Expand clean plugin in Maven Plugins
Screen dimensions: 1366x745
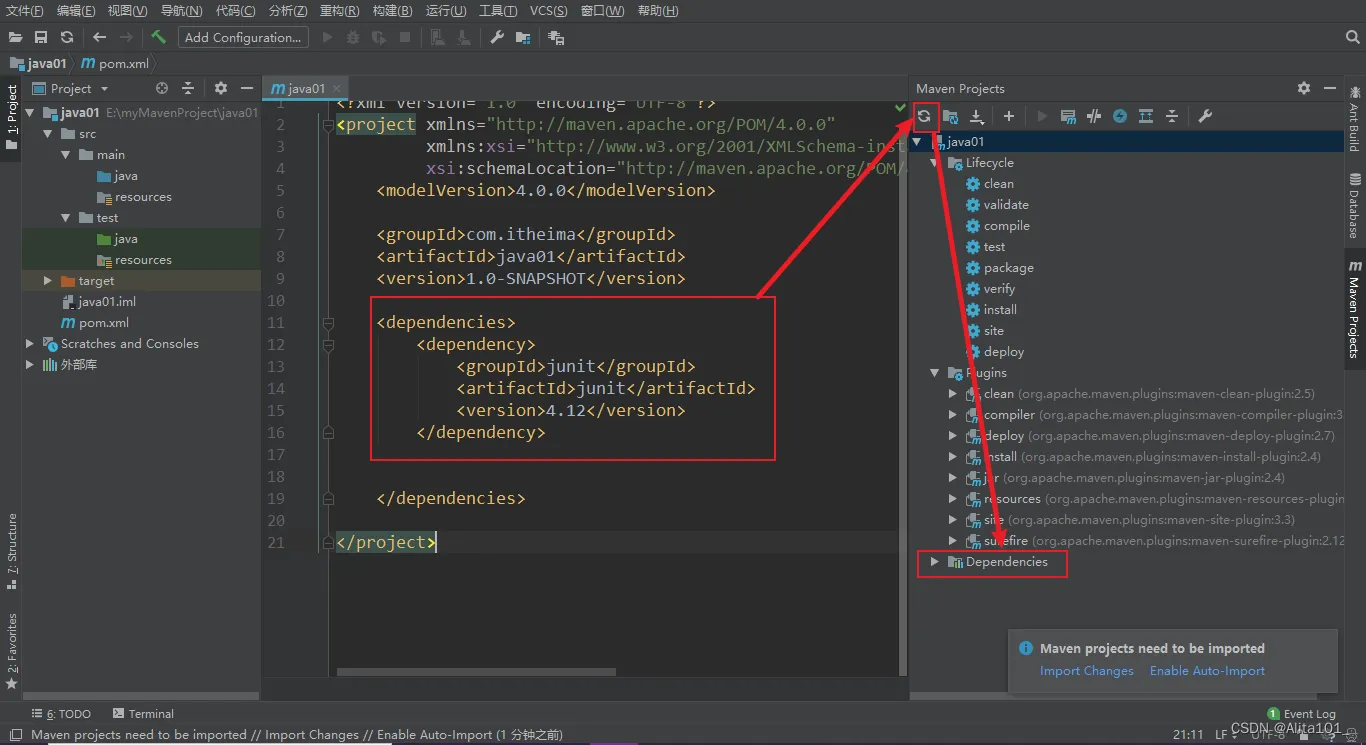(x=953, y=393)
